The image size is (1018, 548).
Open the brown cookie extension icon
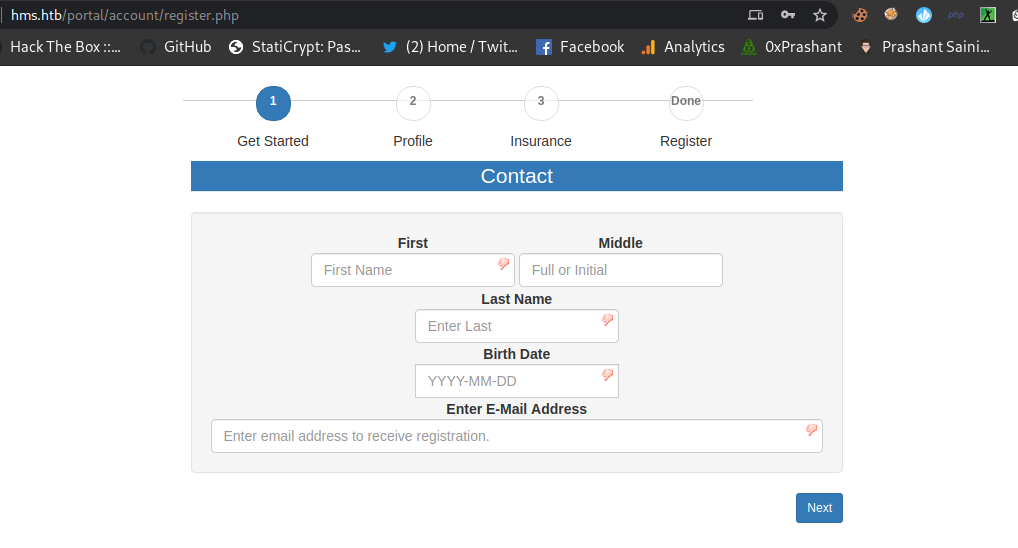click(859, 15)
